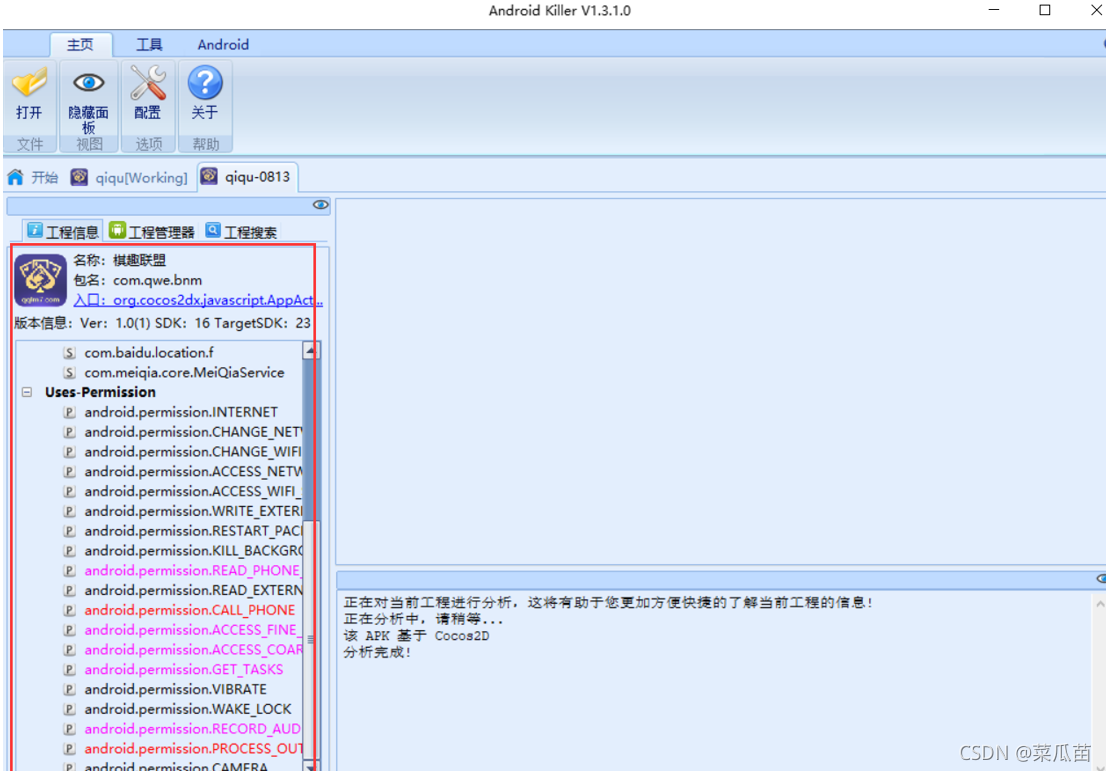
Task: Minimize the Android Killer window
Action: tap(994, 10)
